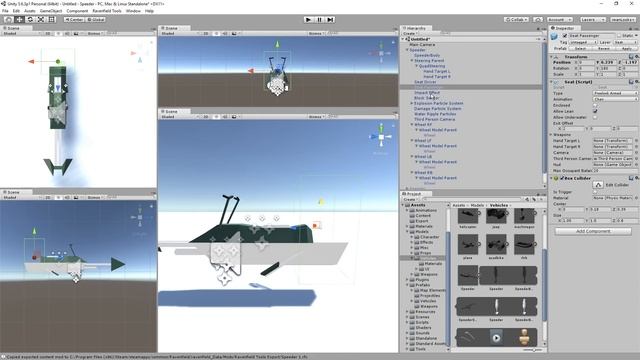Toggle the Static checkbox in Inspector
The image size is (640, 360).
618,36
